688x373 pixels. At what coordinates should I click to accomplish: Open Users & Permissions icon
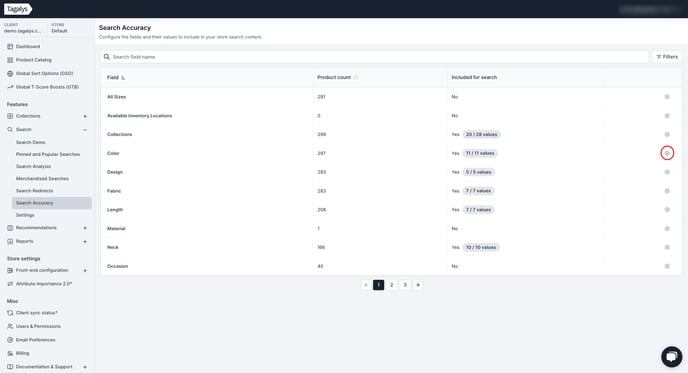(10, 327)
